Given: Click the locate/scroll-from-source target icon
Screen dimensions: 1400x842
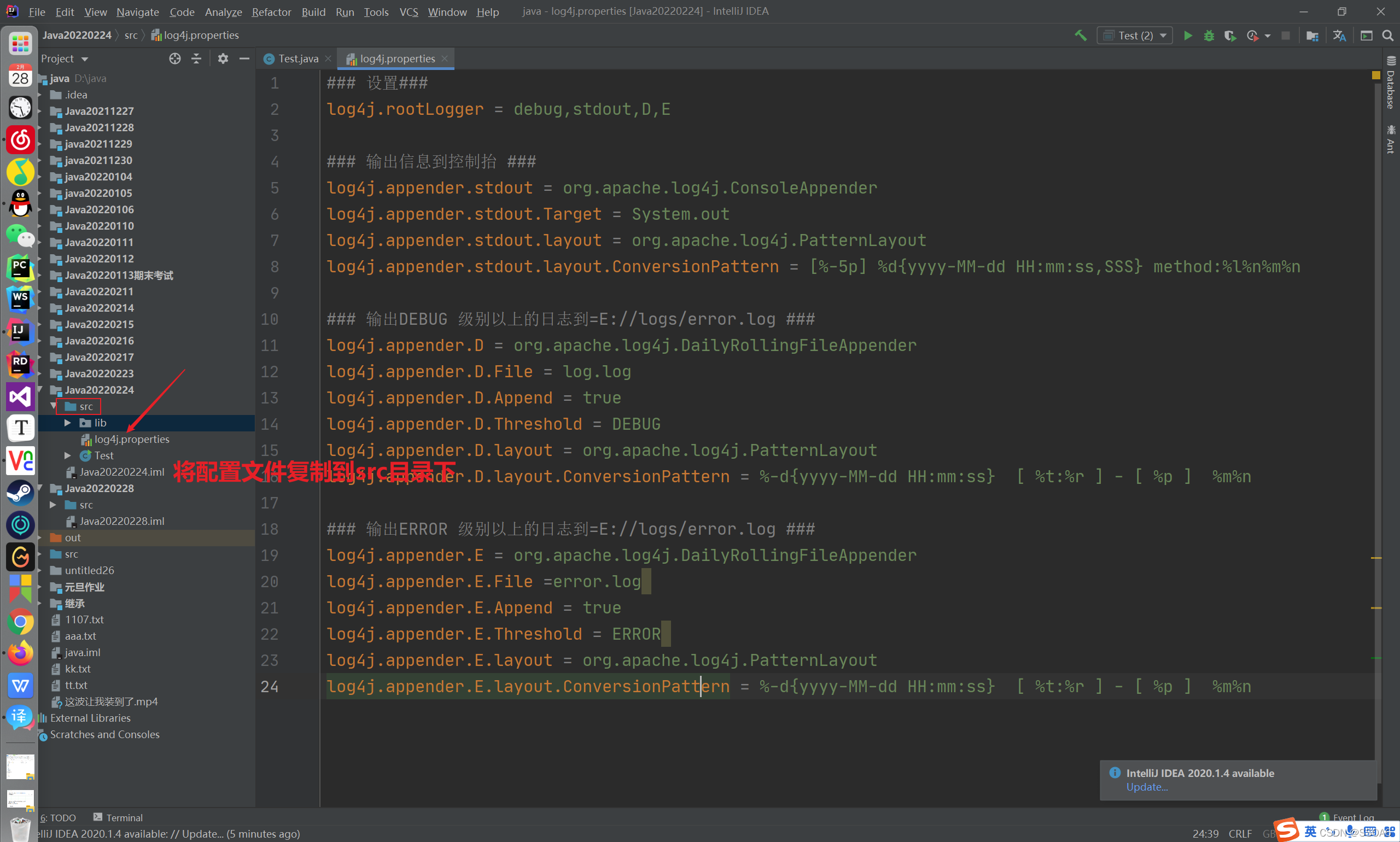Looking at the screenshot, I should 175,59.
